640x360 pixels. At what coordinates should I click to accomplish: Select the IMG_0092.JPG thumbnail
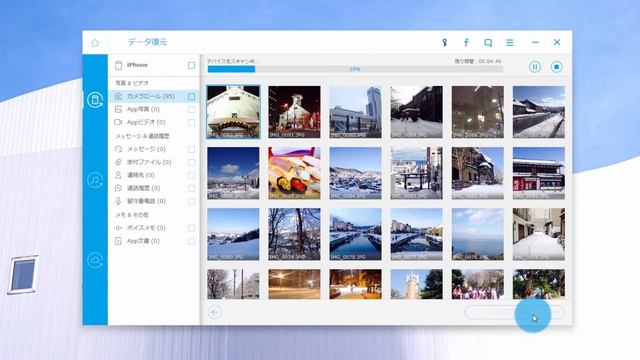tap(233, 112)
